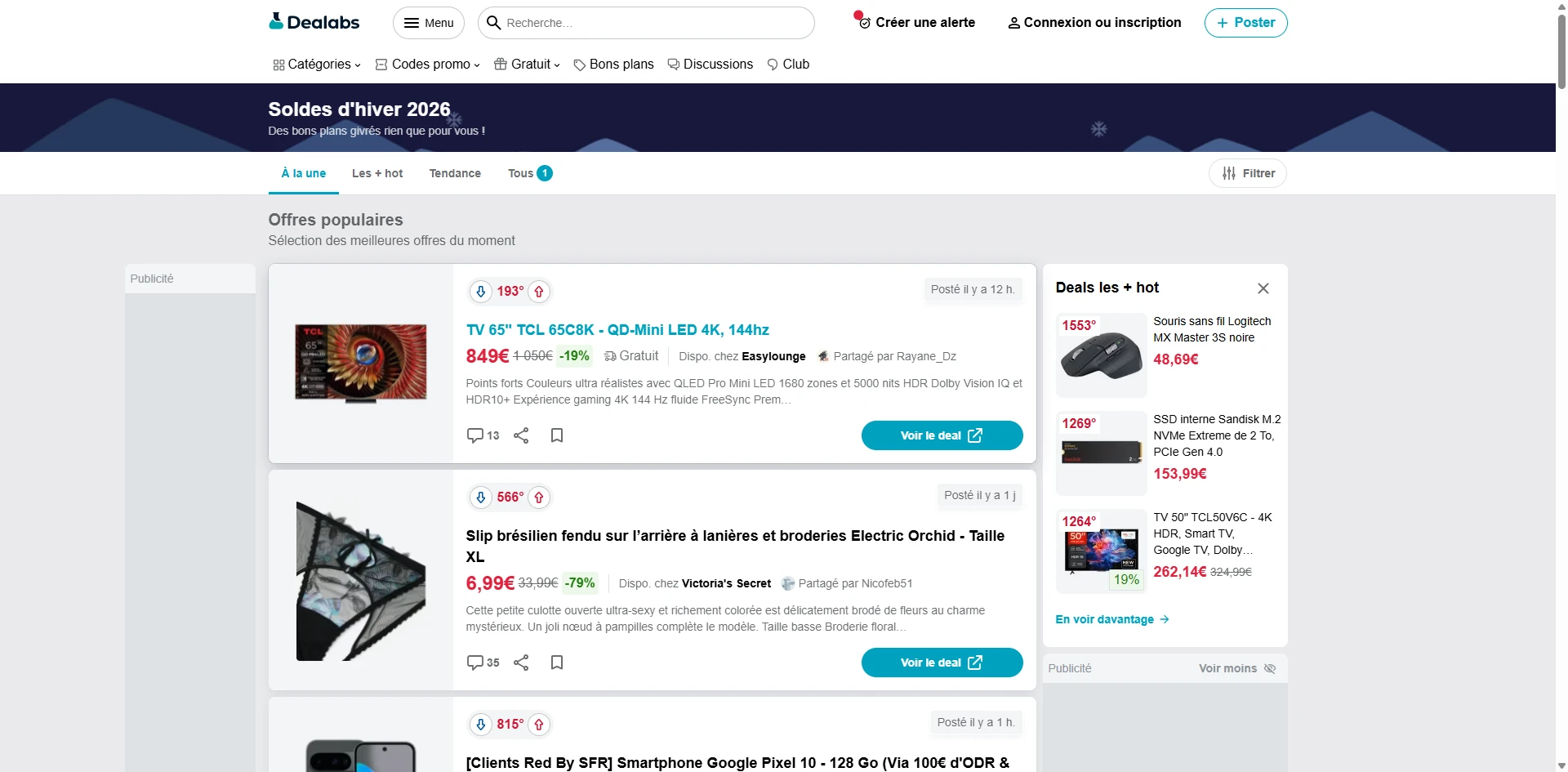Viewport: 1568px width, 772px height.
Task: Focus the Recherche search field
Action: click(x=653, y=23)
